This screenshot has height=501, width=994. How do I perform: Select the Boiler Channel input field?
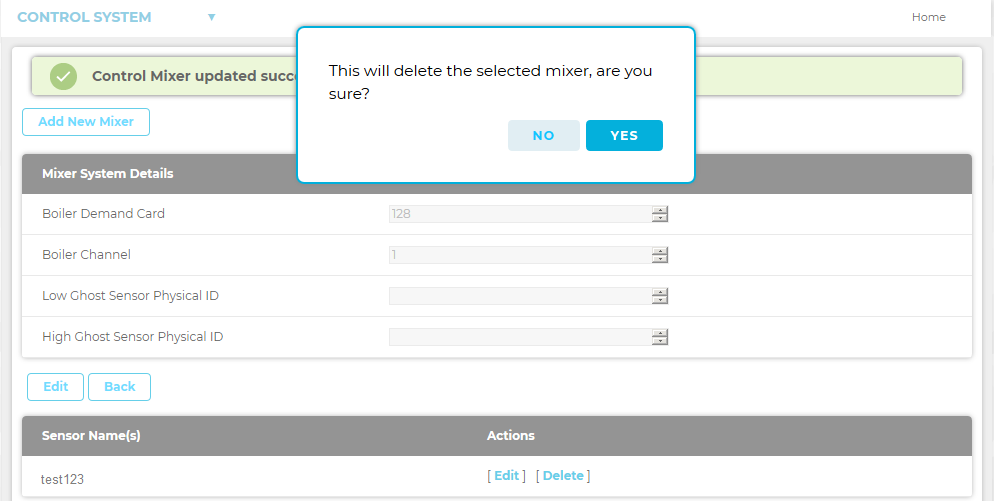point(520,255)
